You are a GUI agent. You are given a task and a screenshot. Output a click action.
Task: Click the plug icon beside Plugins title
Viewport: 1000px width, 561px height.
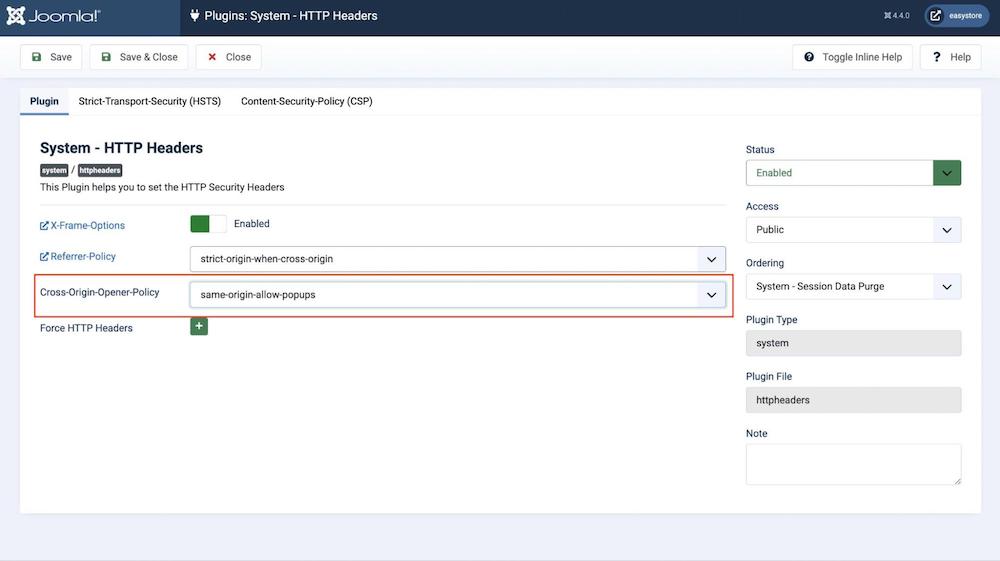(194, 16)
